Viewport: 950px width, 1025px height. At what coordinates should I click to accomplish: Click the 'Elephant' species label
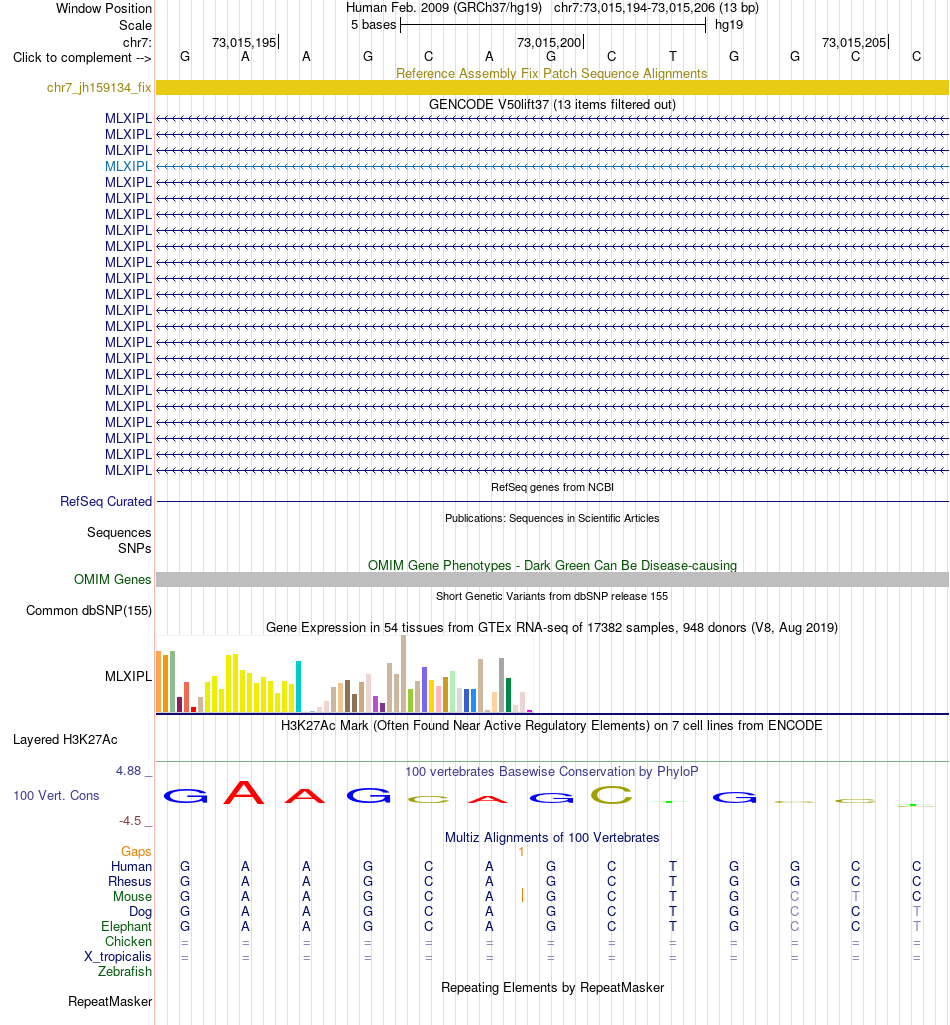click(126, 926)
